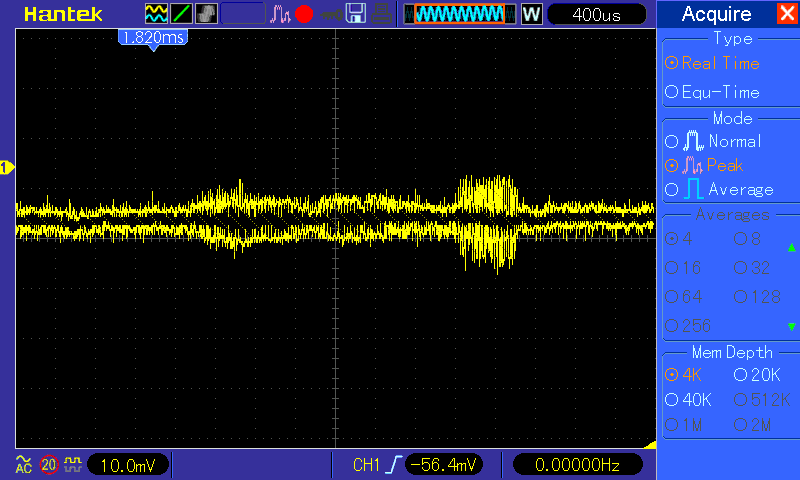
Task: Click the printer icon in toolbar
Action: coord(381,14)
